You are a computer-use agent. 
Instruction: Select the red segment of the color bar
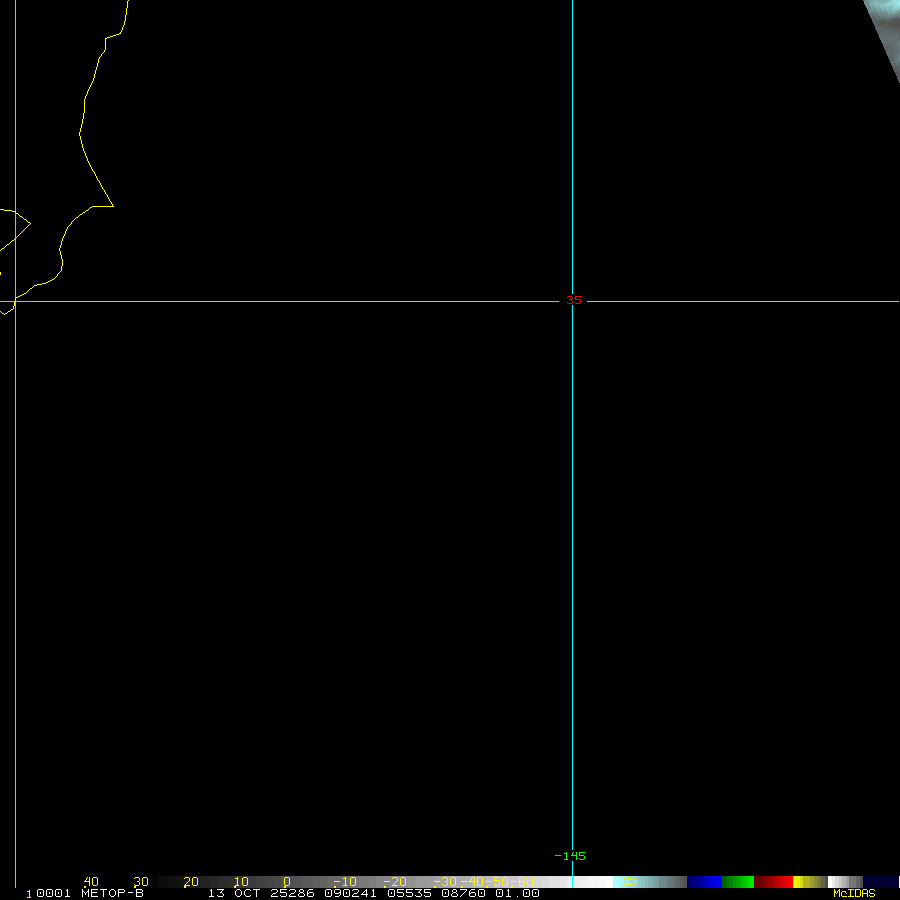click(x=773, y=882)
